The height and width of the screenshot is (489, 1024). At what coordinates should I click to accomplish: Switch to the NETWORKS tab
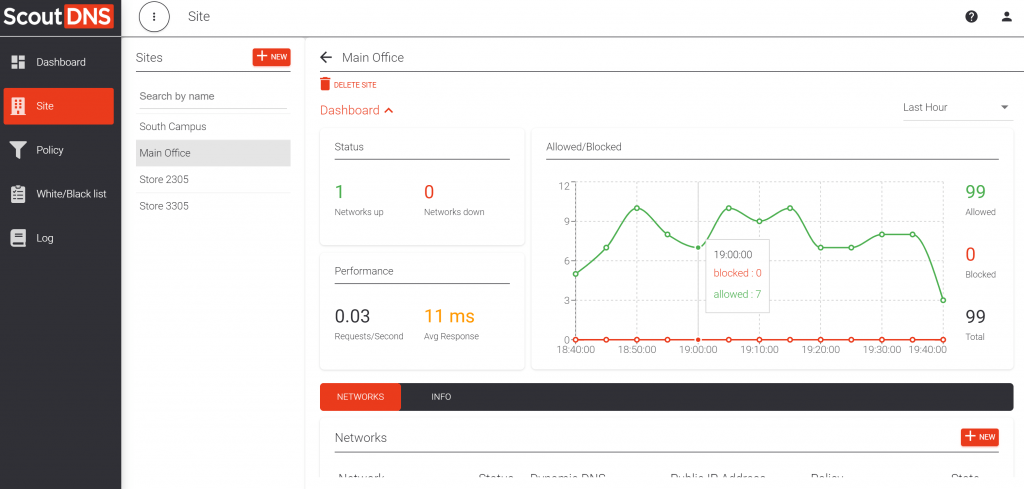[360, 397]
